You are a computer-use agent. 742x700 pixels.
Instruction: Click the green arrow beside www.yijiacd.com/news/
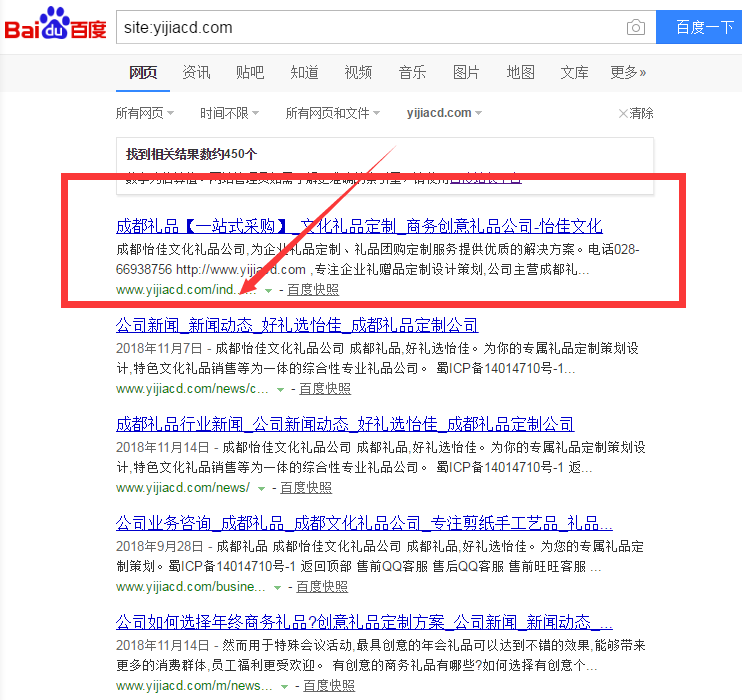coord(261,488)
